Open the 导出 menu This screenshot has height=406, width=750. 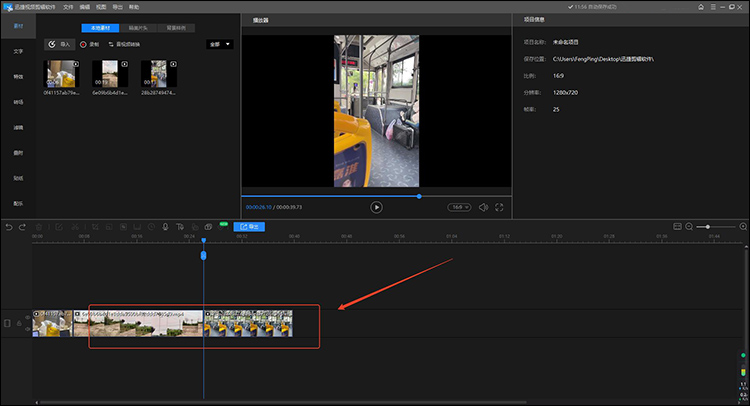click(x=117, y=7)
